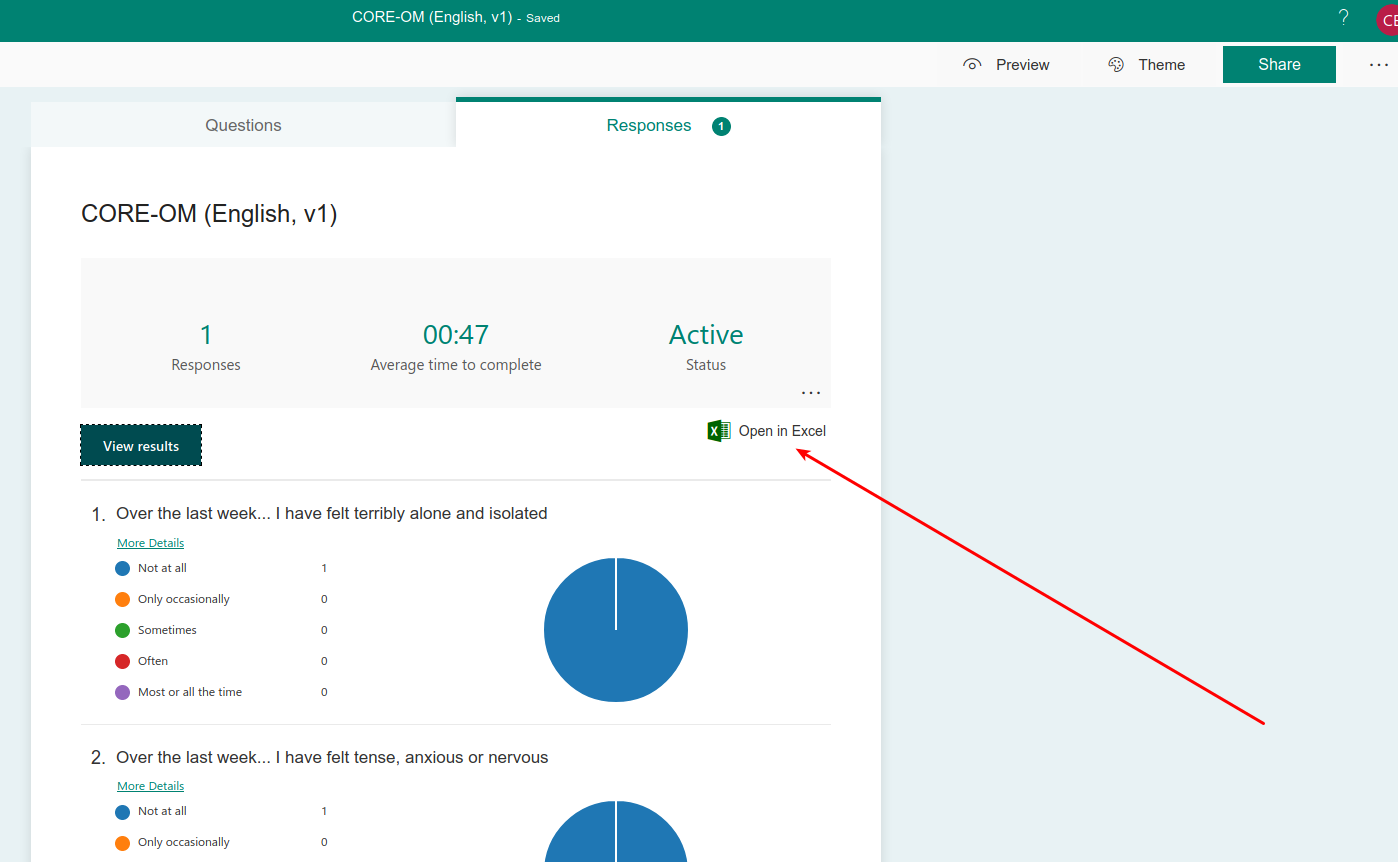Open the form in Excel
Screen dimensions: 1398x862
tap(782, 430)
